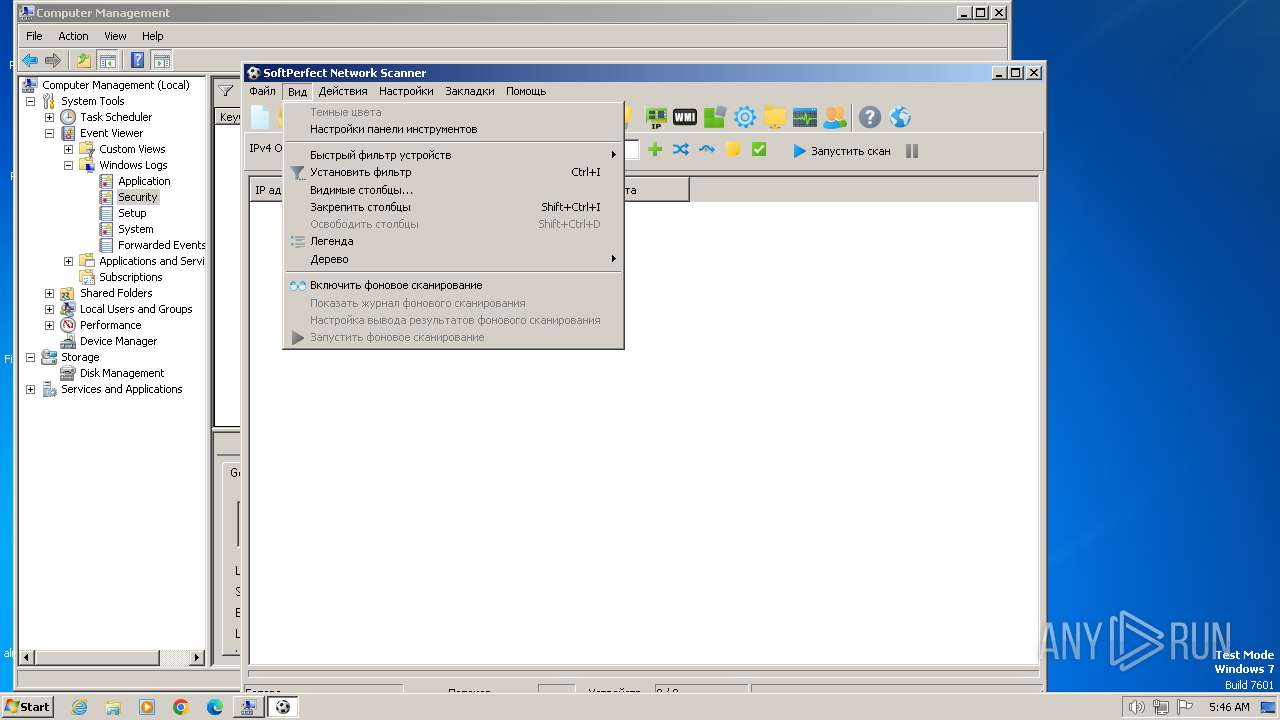Open the blue gear settings icon

tap(745, 118)
